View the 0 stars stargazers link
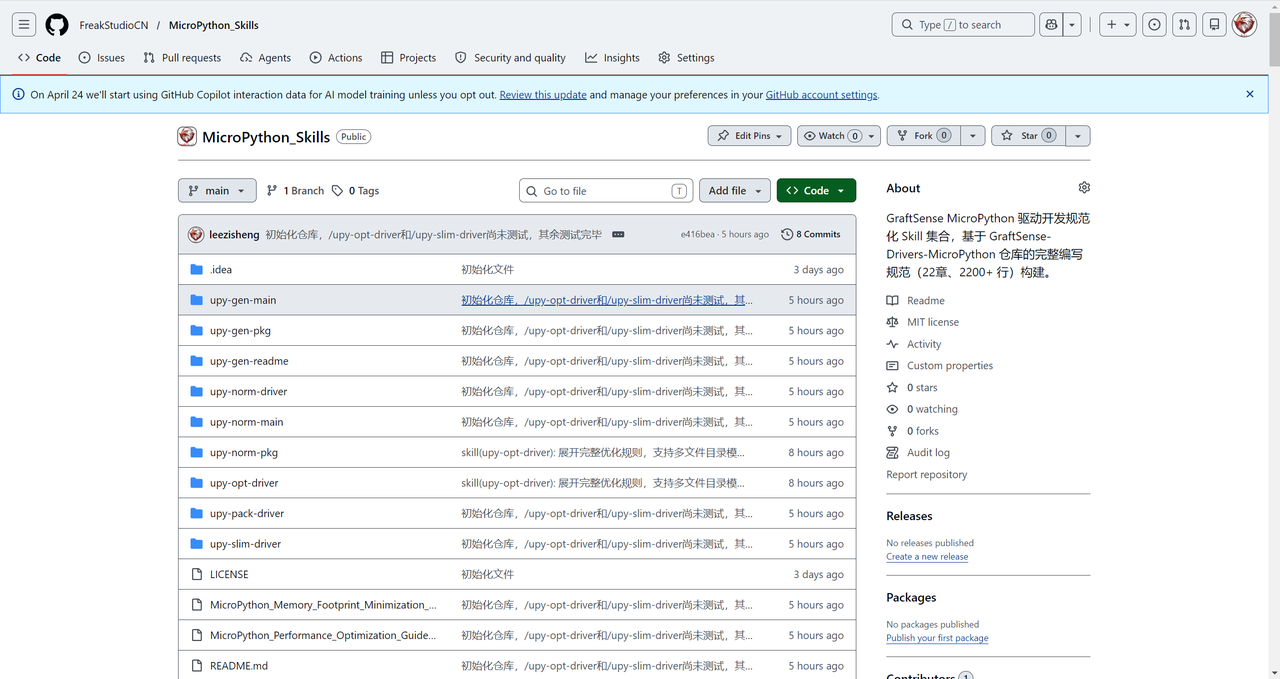1280x679 pixels. 922,388
